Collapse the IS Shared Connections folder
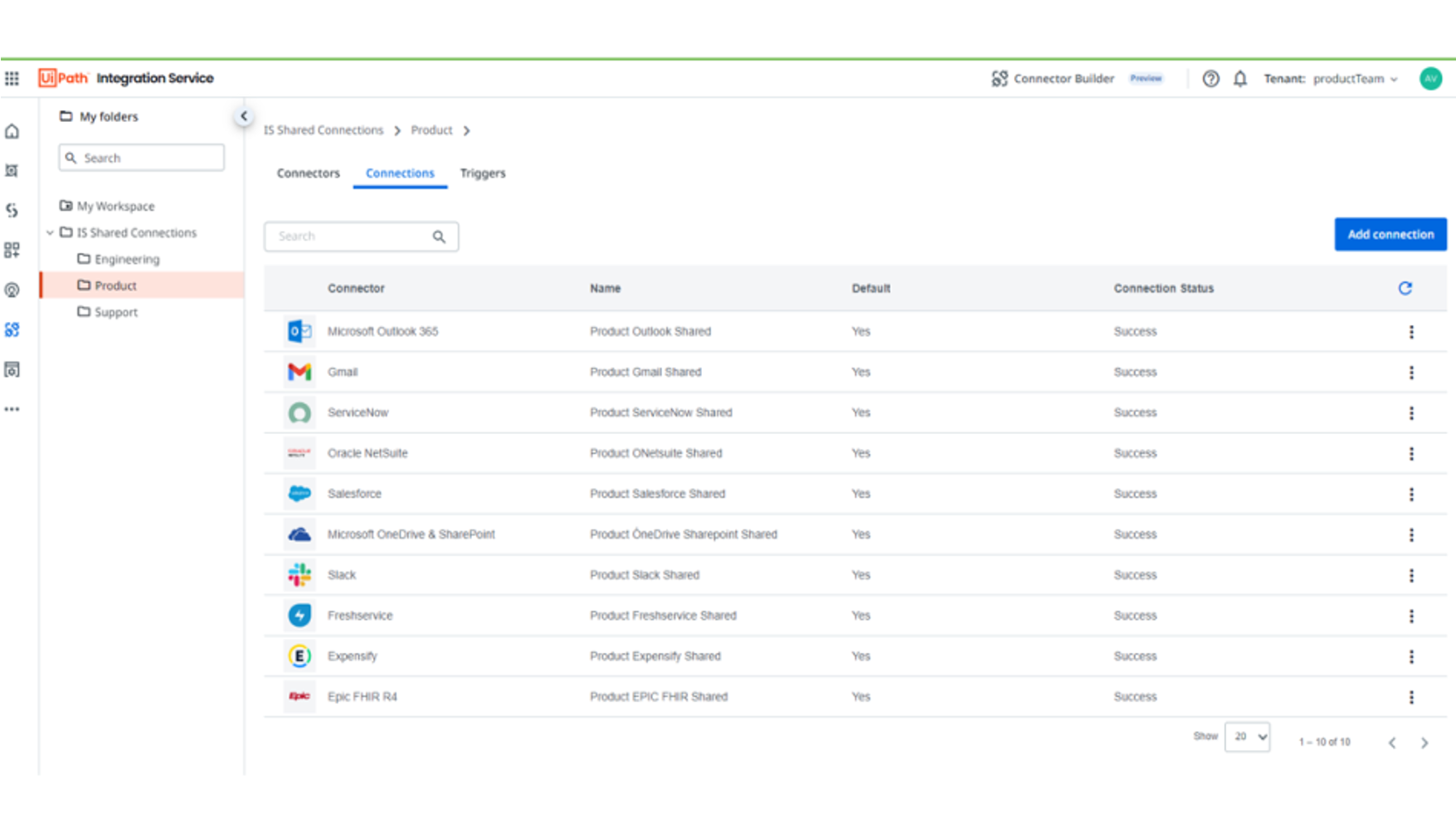This screenshot has width=1456, height=814. (x=51, y=233)
